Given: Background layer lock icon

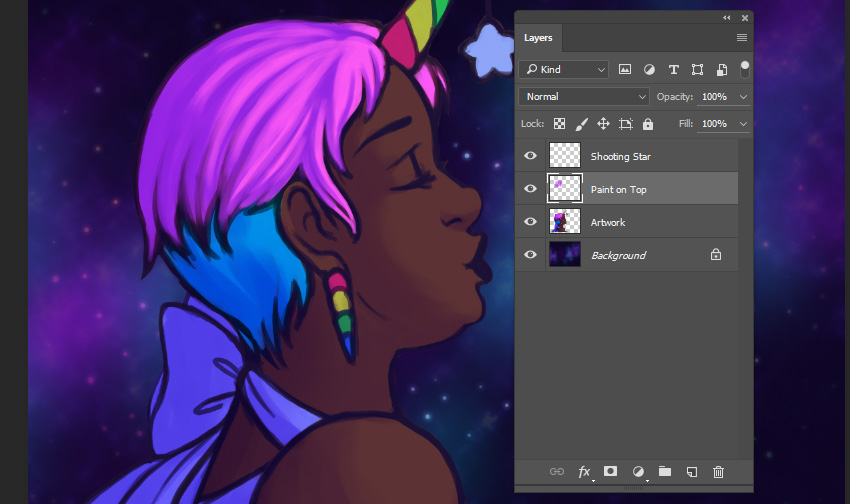Looking at the screenshot, I should [x=716, y=254].
